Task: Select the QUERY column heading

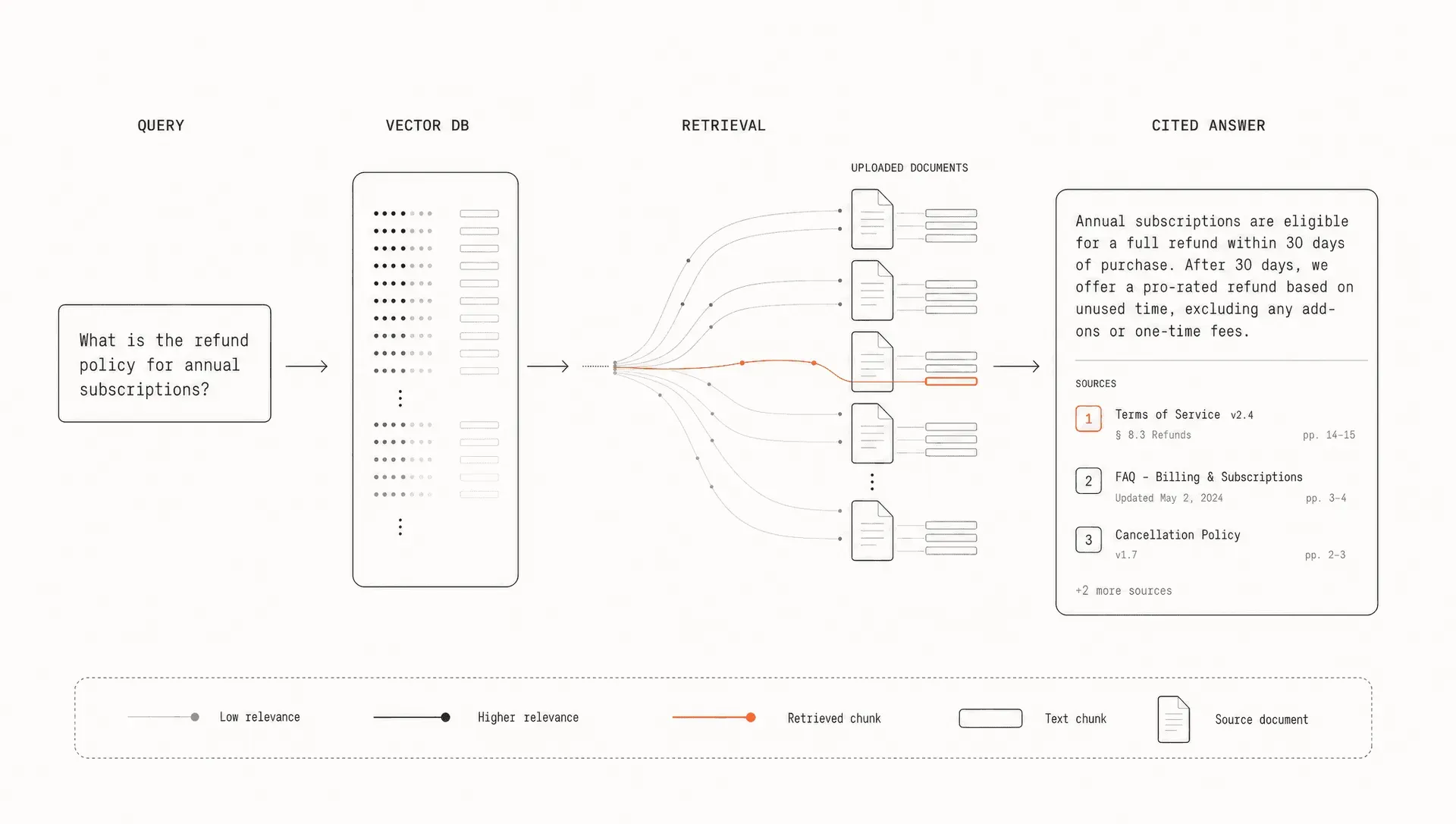Action: [161, 126]
